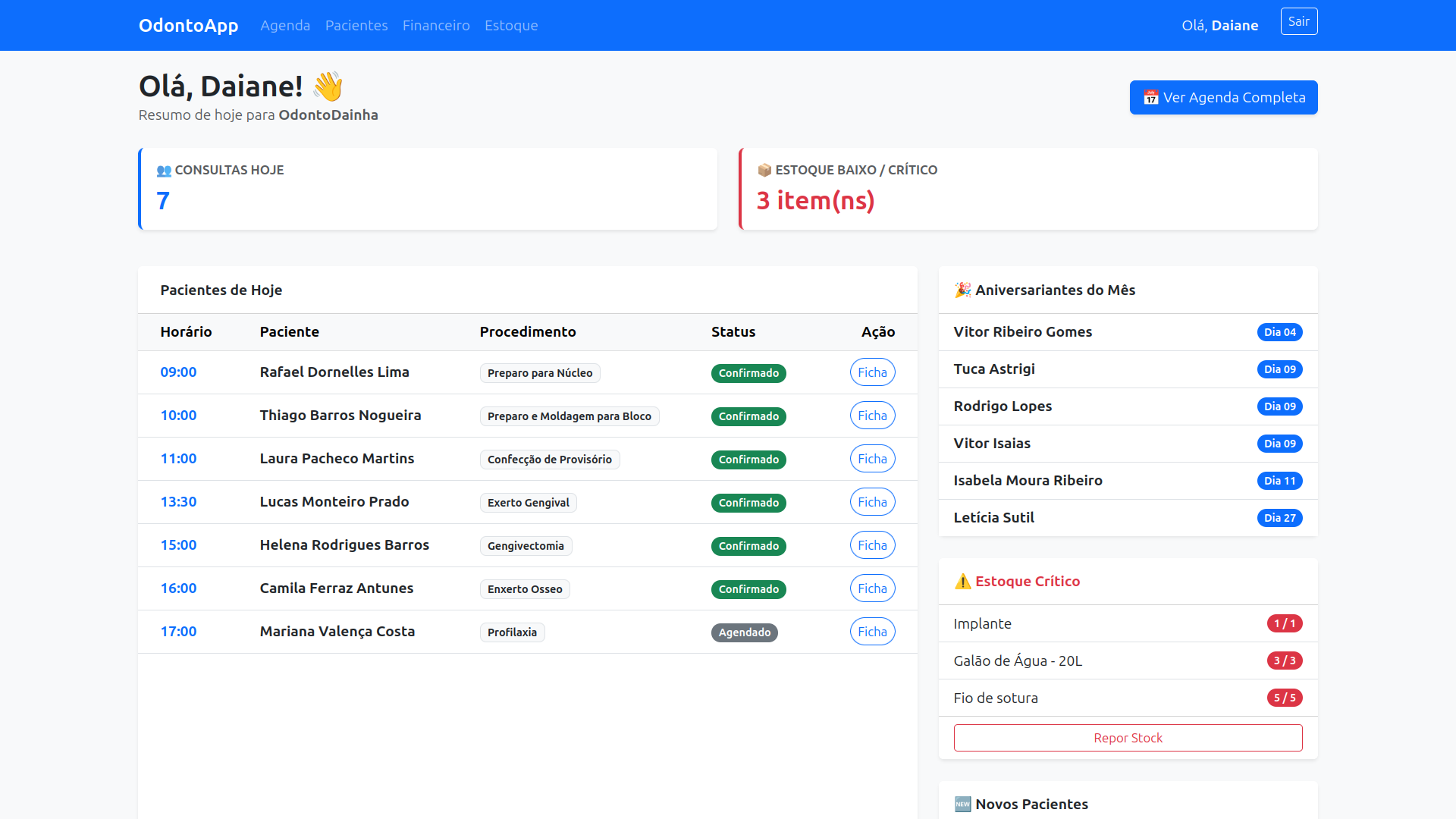1456x819 pixels.
Task: Click the OdontoApp brand logo
Action: [x=188, y=25]
